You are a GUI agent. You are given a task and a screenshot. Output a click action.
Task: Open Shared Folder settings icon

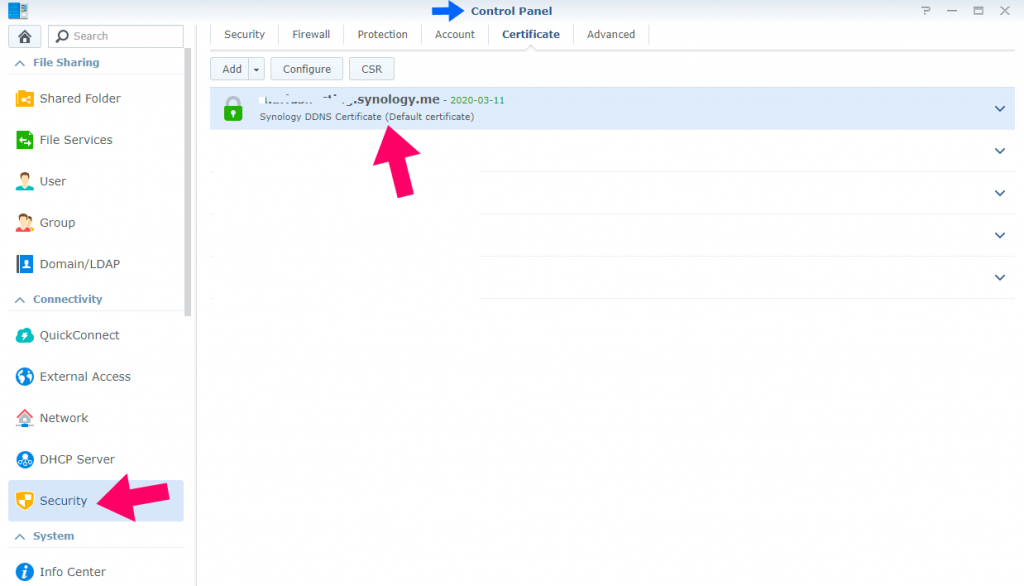pyautogui.click(x=25, y=99)
